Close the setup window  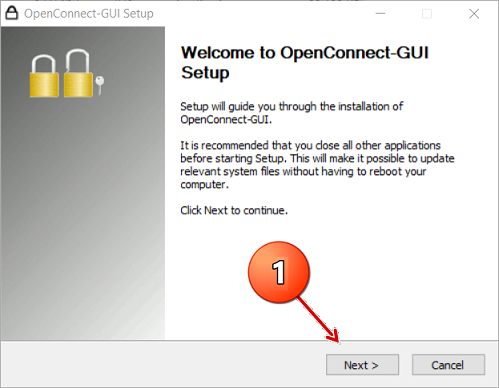tap(474, 14)
